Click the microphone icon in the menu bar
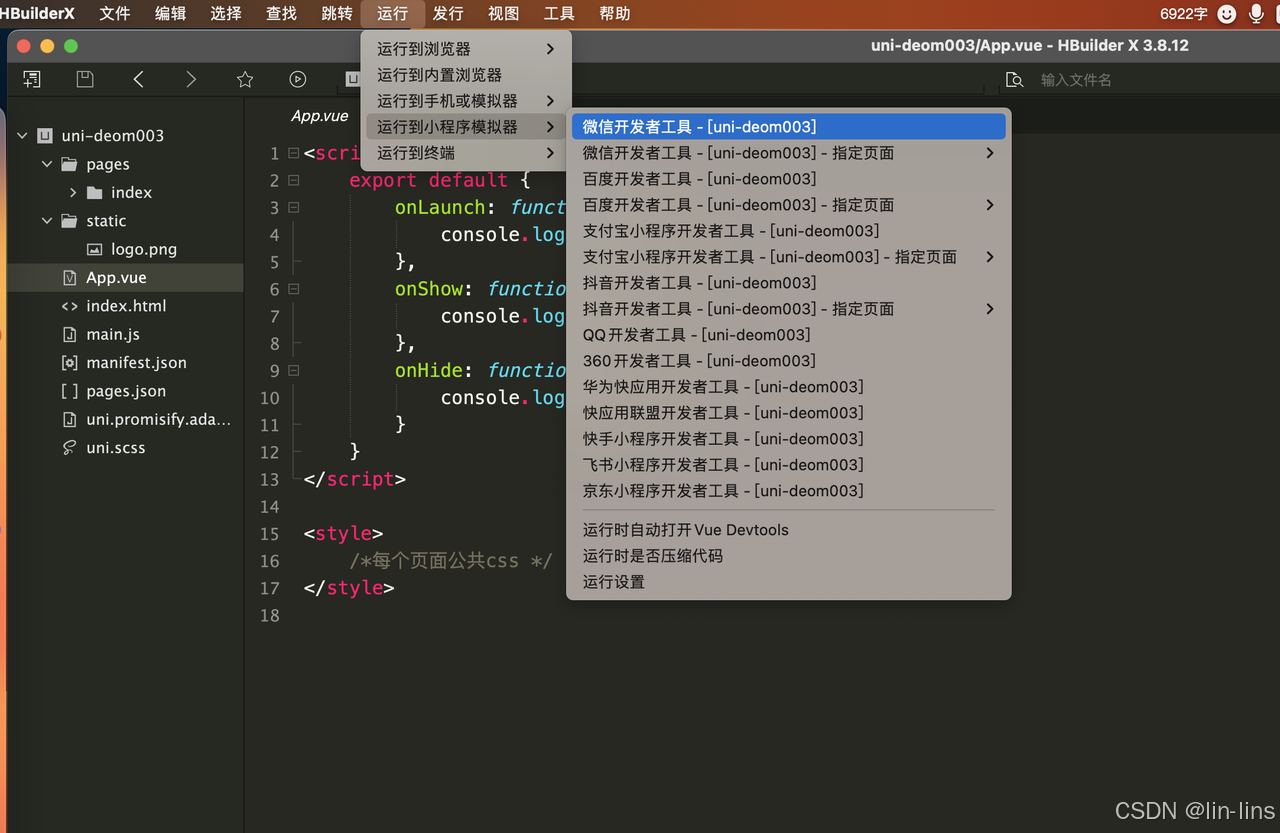1280x833 pixels. [1256, 13]
